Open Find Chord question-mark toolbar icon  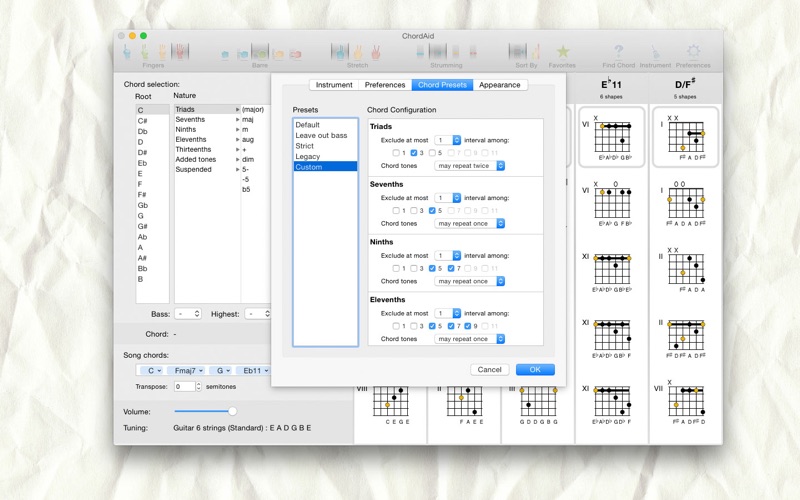pos(618,52)
